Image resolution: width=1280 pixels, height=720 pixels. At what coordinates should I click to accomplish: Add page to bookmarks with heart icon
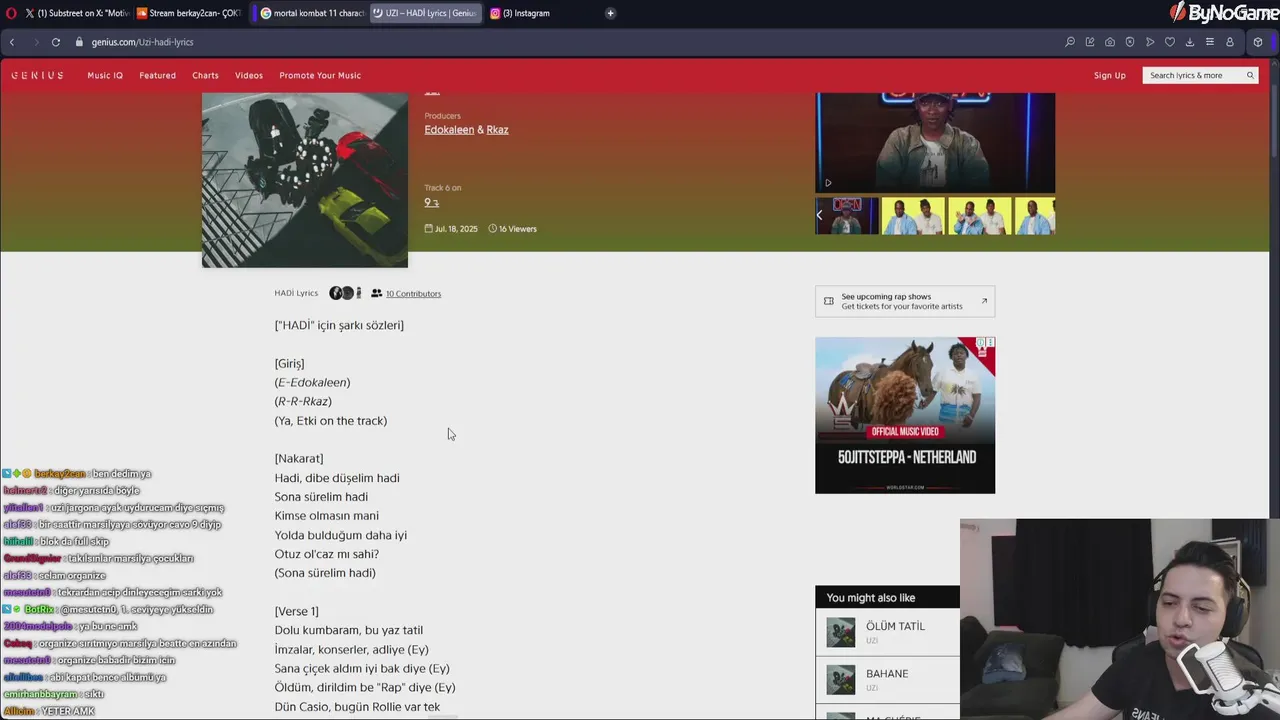pyautogui.click(x=1170, y=42)
